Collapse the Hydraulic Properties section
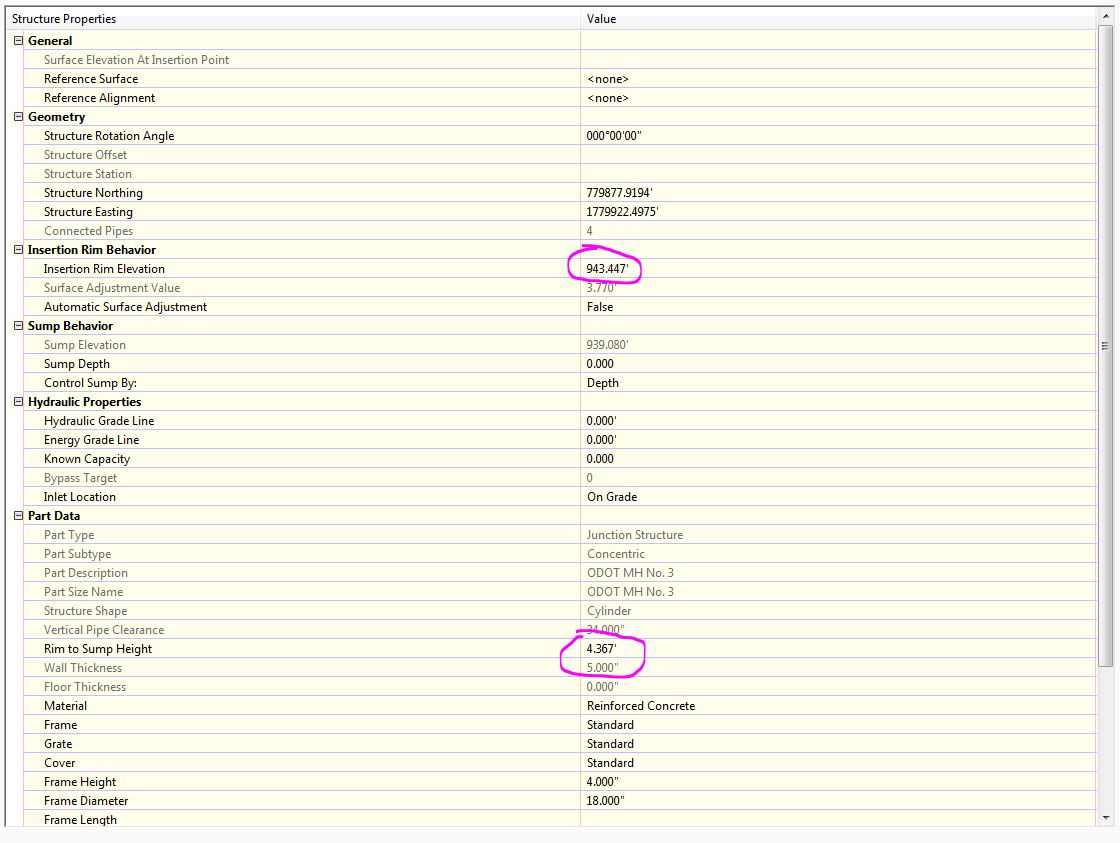1120x843 pixels. pos(19,401)
